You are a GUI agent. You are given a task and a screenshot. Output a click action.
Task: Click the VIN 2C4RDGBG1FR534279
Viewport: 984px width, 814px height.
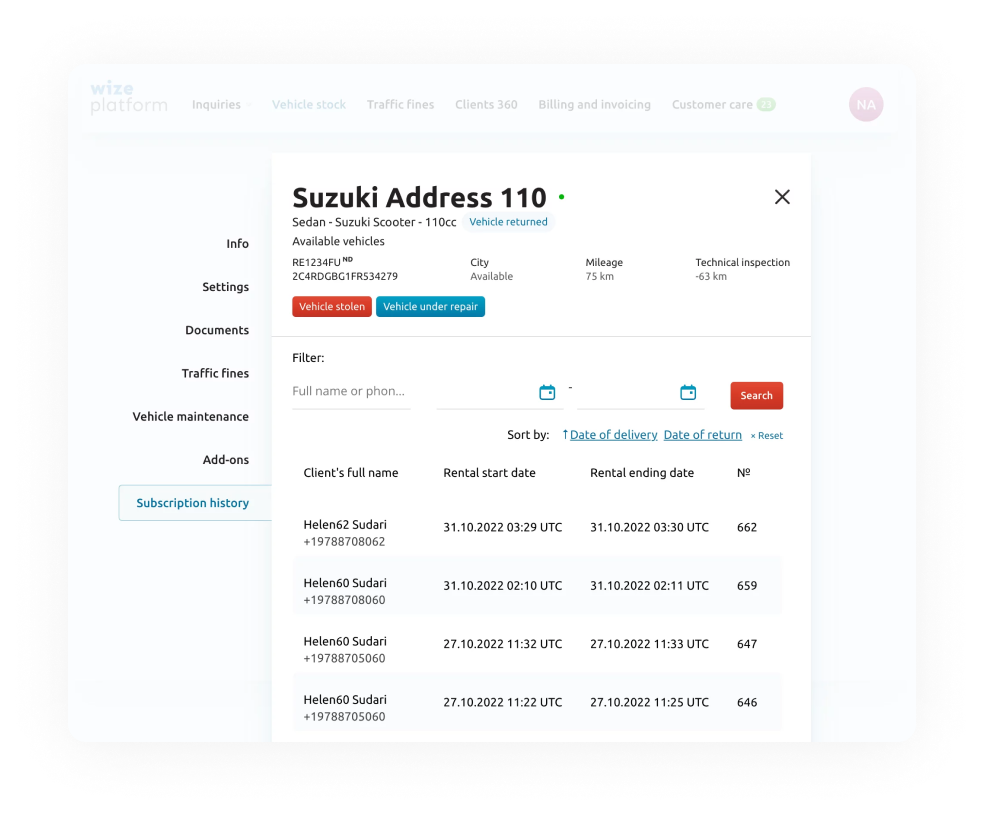point(345,276)
